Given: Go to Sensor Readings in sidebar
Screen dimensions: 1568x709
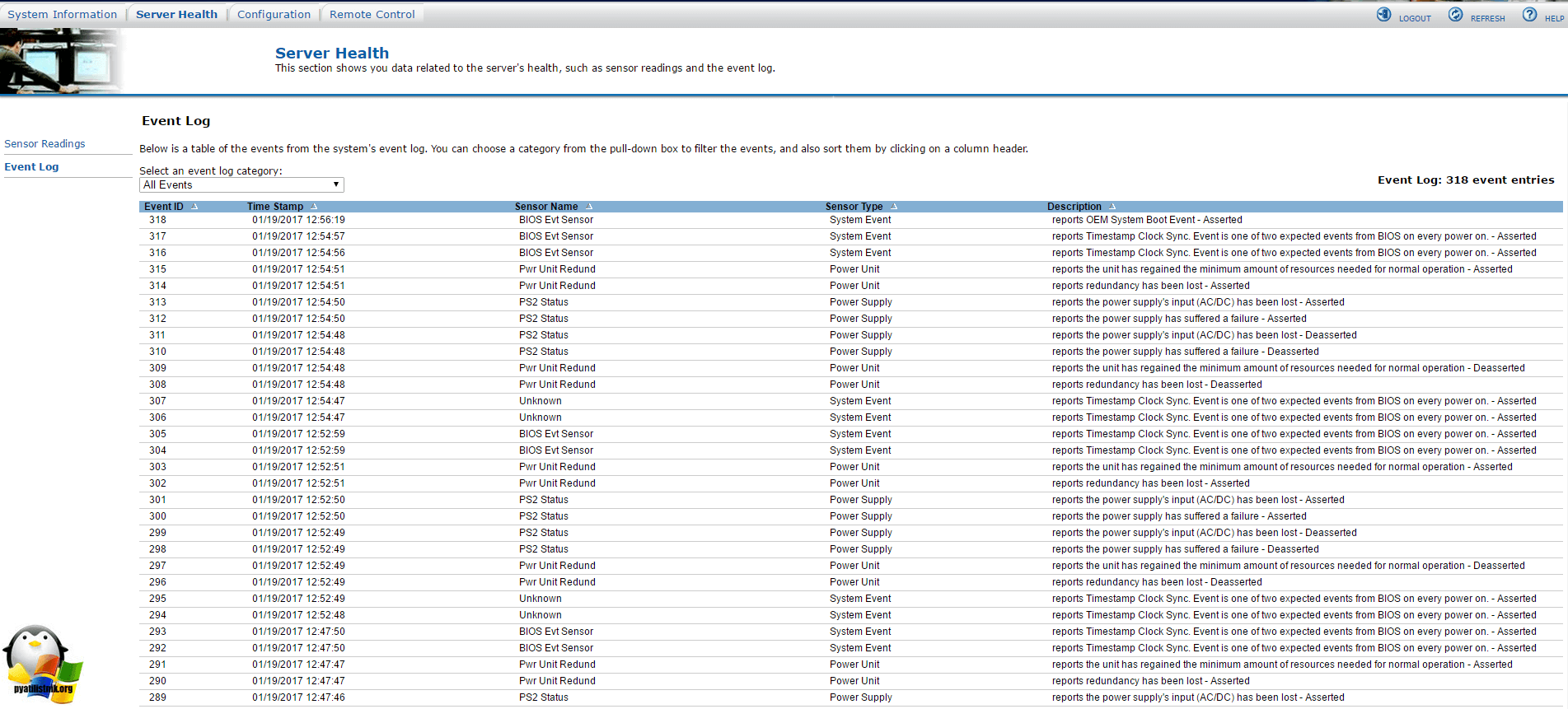Looking at the screenshot, I should point(44,144).
